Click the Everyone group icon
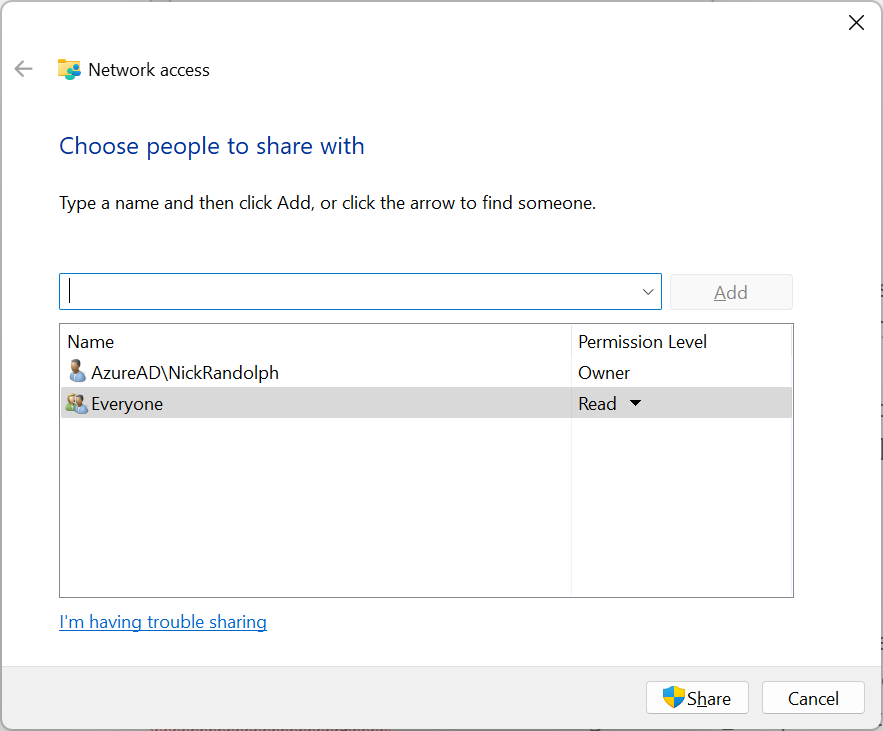The width and height of the screenshot is (883, 731). pyautogui.click(x=77, y=403)
